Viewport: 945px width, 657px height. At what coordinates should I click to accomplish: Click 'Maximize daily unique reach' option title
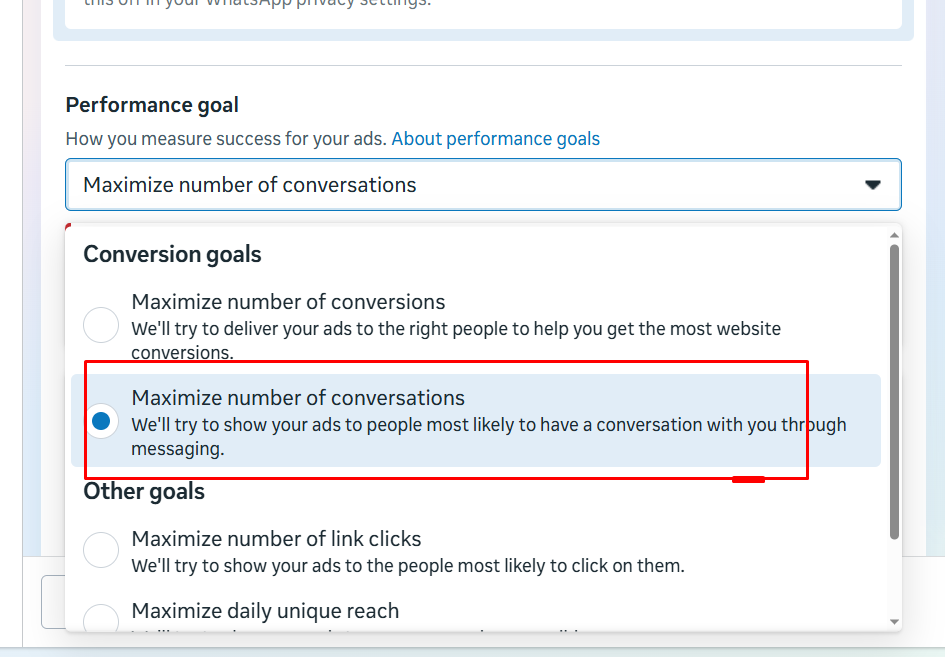point(265,611)
